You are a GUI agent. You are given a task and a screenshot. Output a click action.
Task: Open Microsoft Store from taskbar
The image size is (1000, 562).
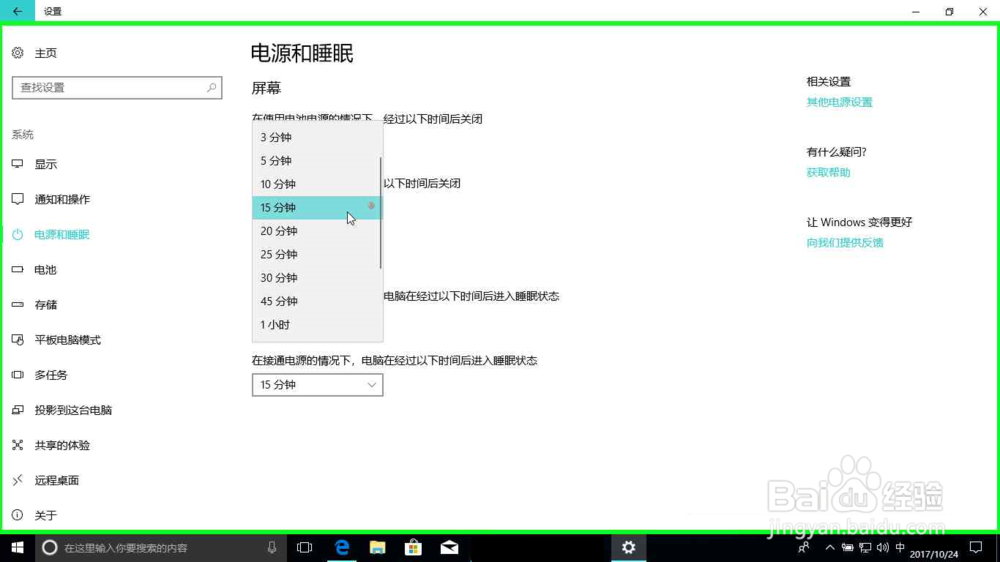[x=413, y=547]
